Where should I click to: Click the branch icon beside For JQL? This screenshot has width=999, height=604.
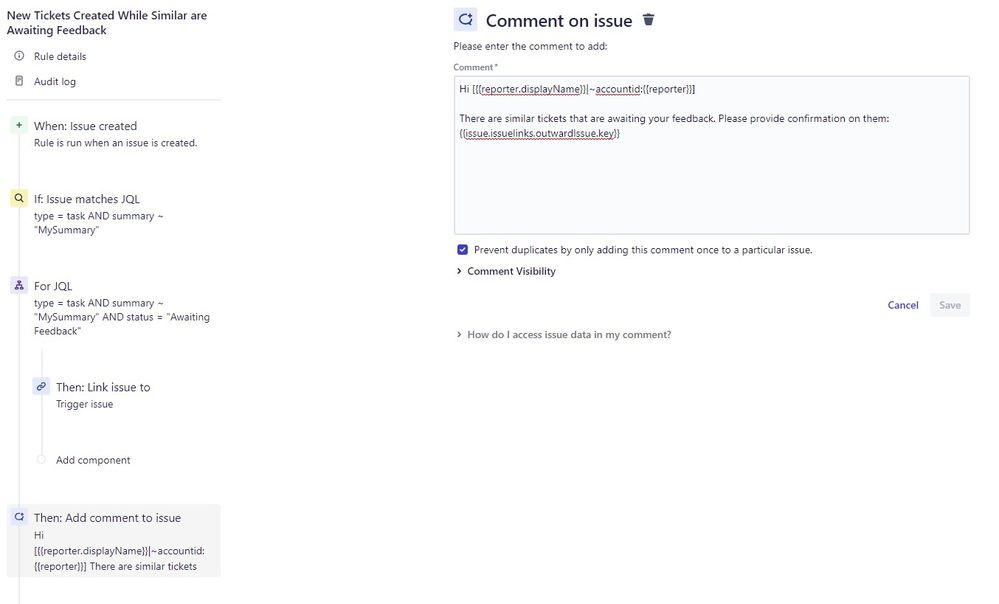click(x=19, y=285)
